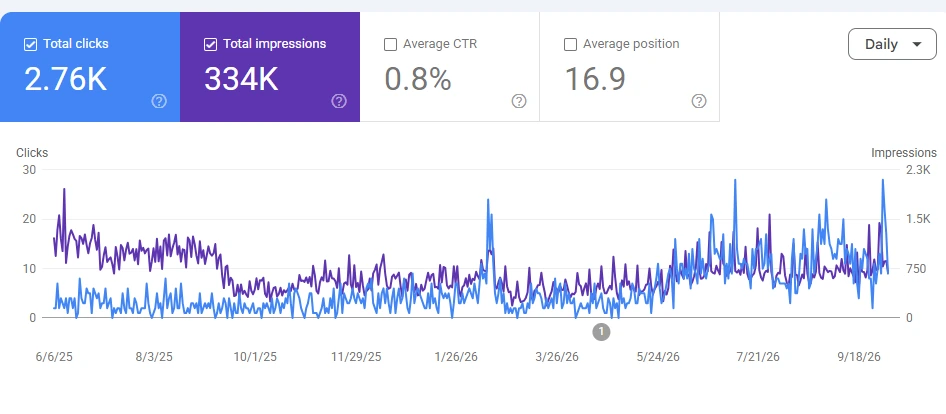Click the 1/26/26 date label
Screen dimensions: 946x414
[456, 357]
